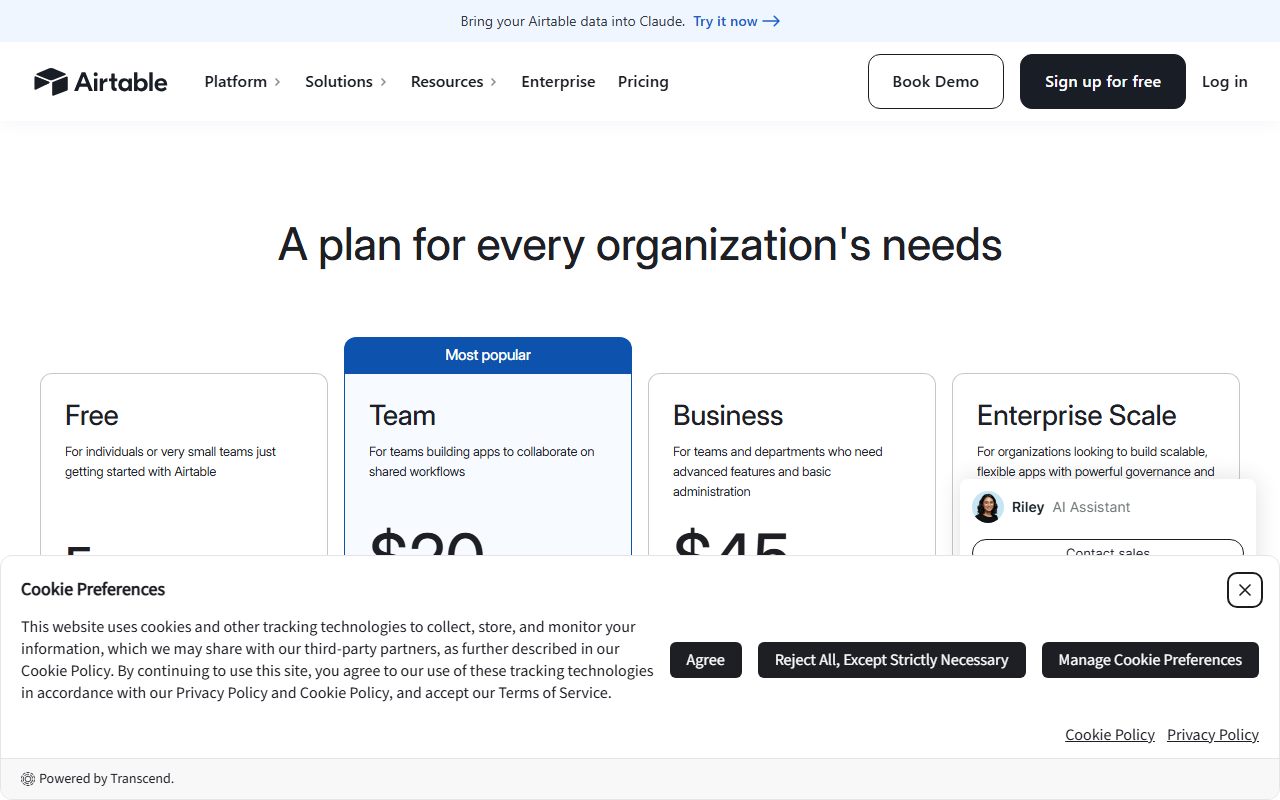Image resolution: width=1280 pixels, height=800 pixels.
Task: Click the Book Demo button
Action: pyautogui.click(x=936, y=81)
